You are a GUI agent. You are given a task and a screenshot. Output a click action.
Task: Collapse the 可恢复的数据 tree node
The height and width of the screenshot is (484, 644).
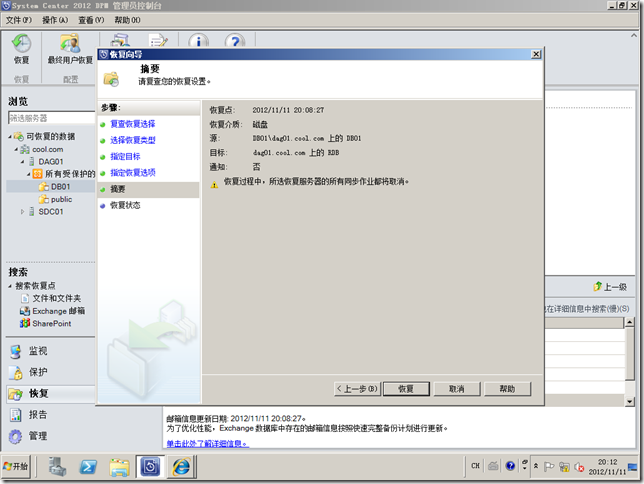click(x=9, y=137)
